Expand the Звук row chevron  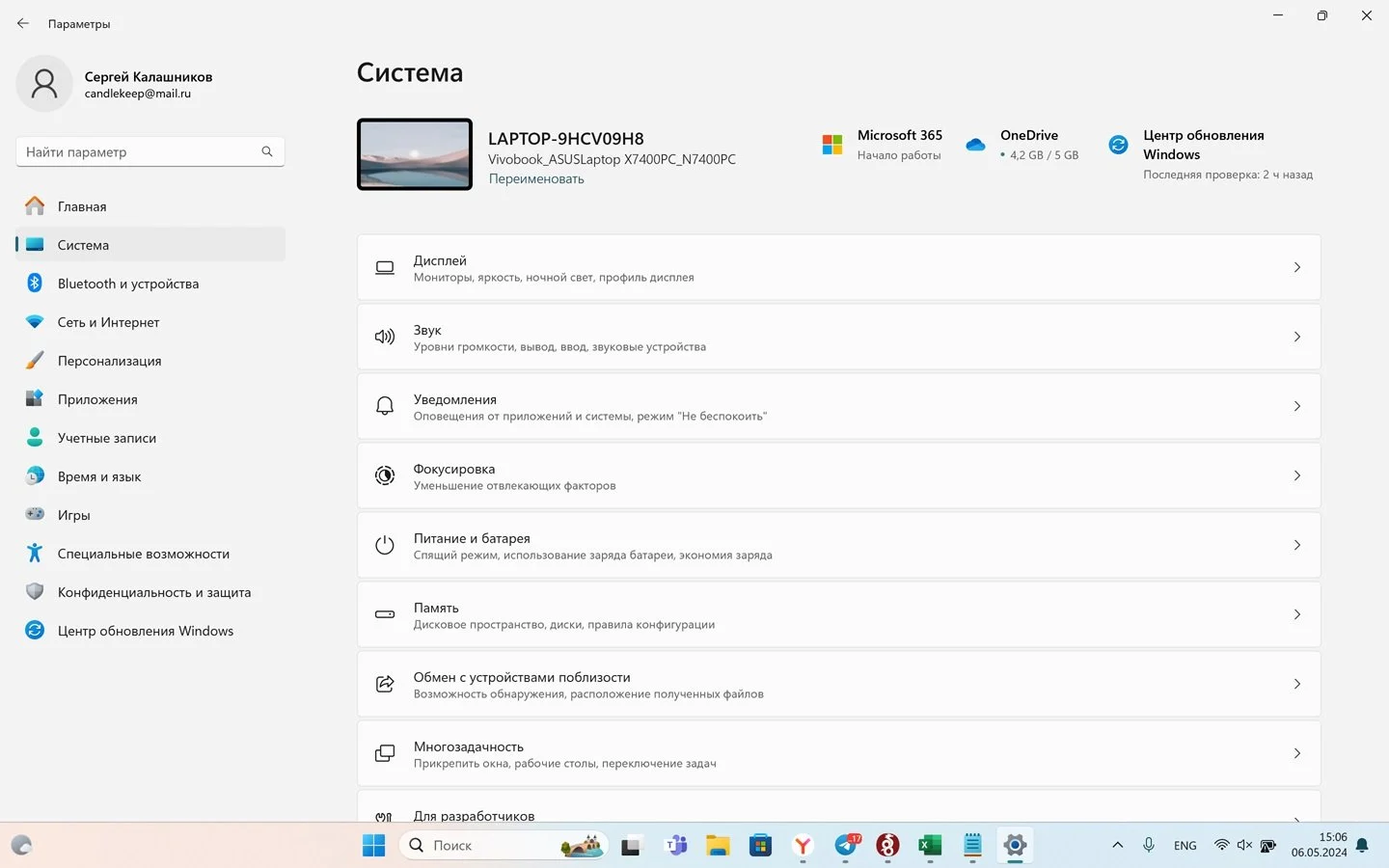click(1297, 337)
